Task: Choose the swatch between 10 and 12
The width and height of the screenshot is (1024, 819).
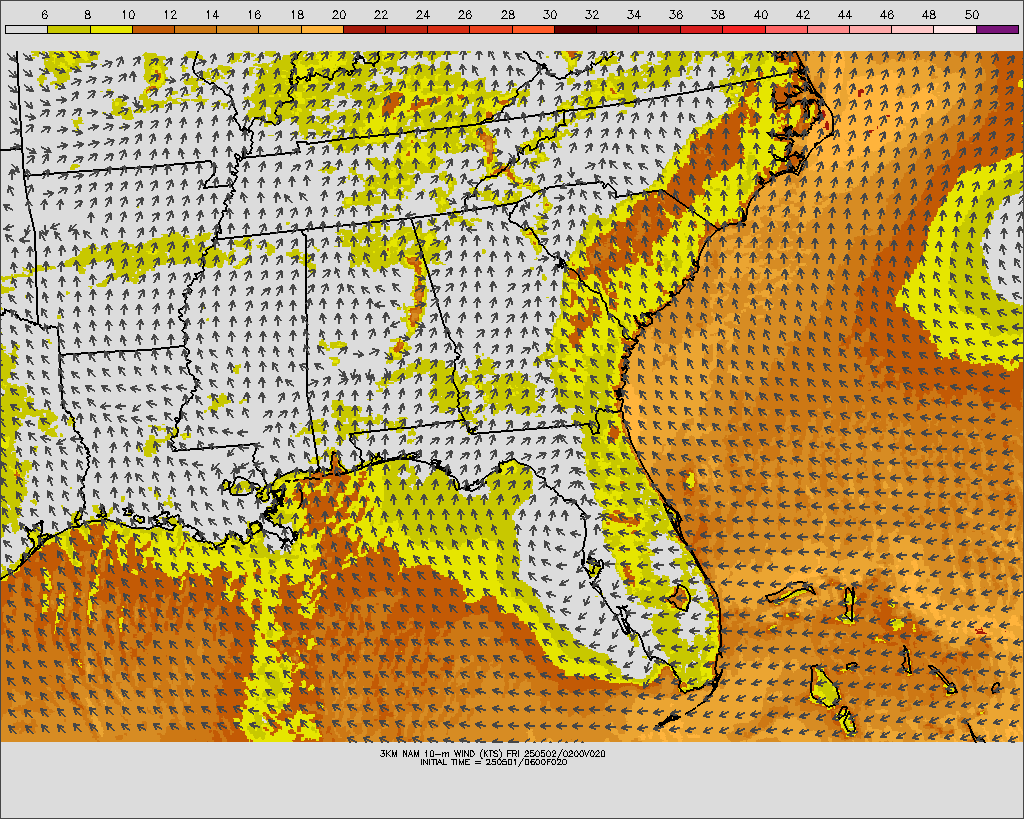Action: (153, 29)
